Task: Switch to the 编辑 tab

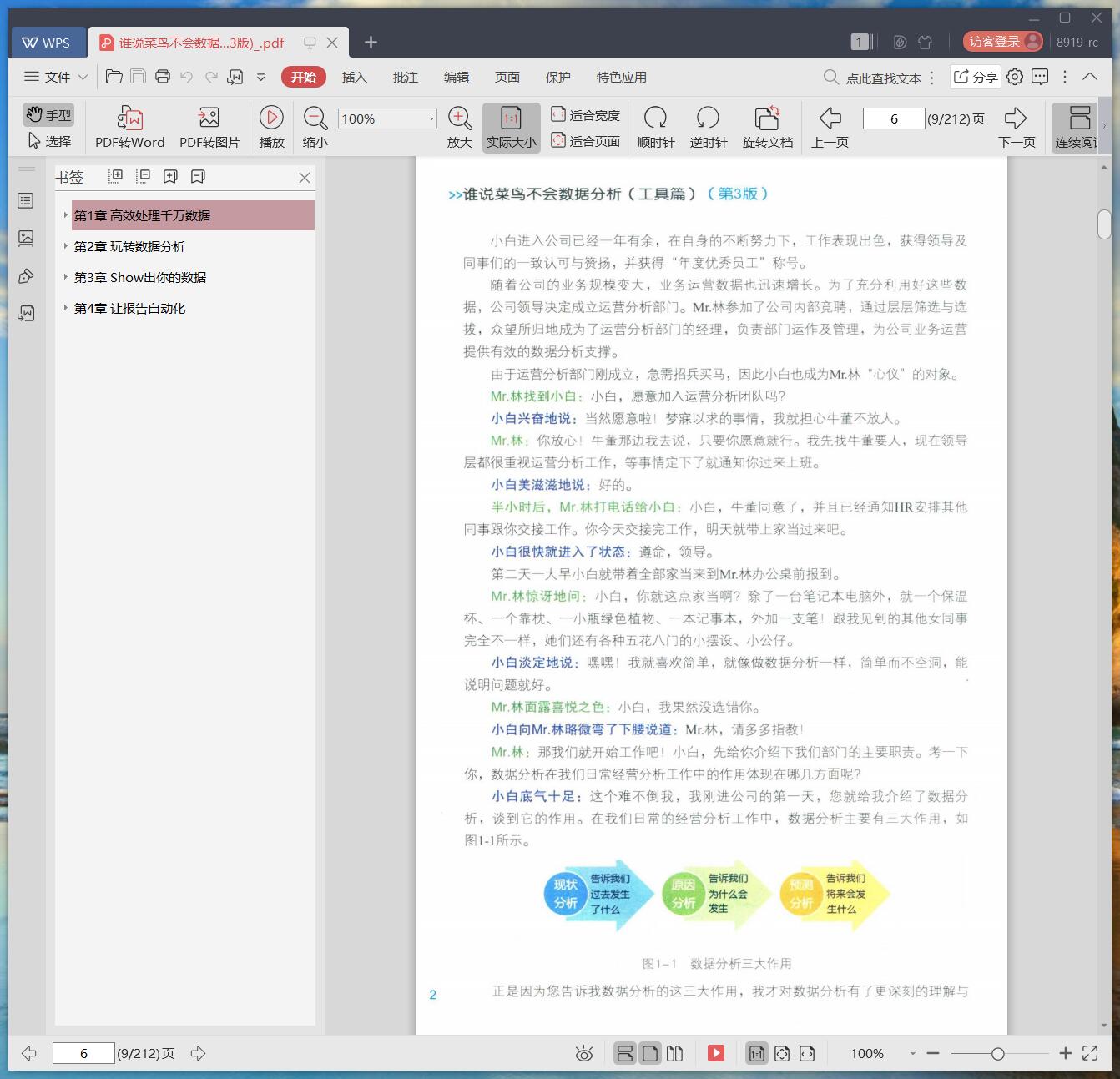Action: (x=456, y=77)
